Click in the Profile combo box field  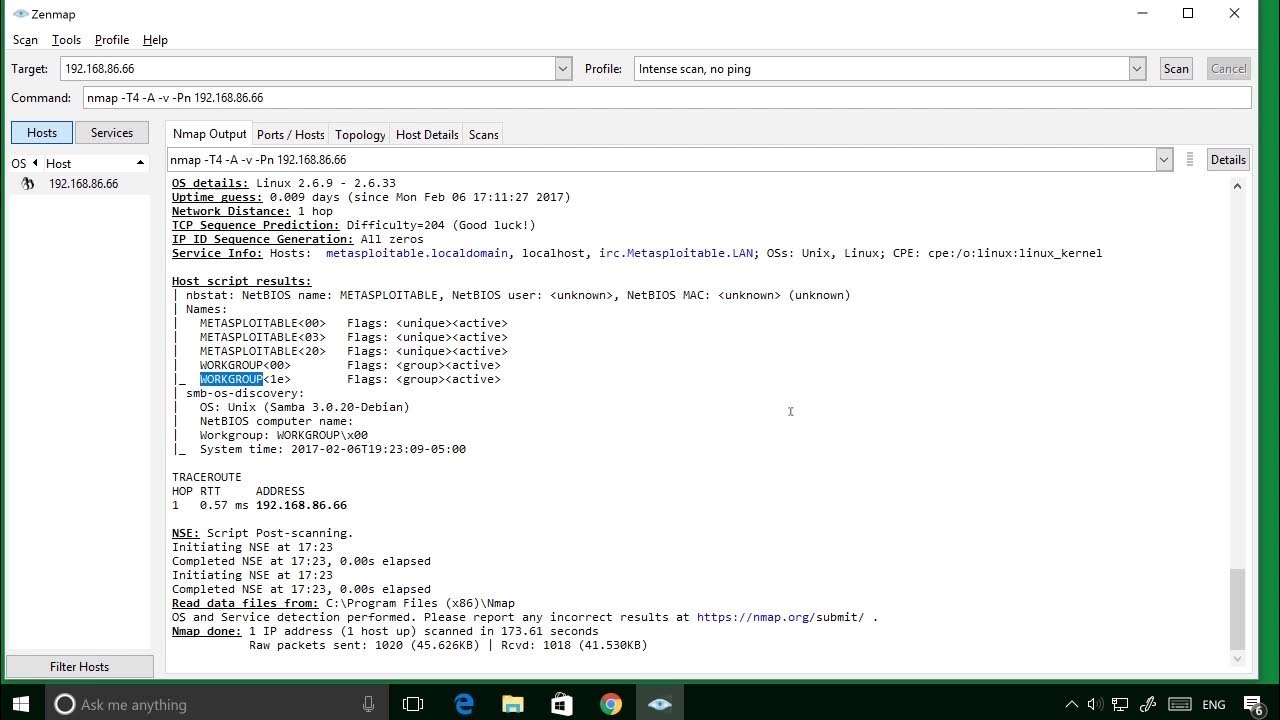click(x=882, y=69)
